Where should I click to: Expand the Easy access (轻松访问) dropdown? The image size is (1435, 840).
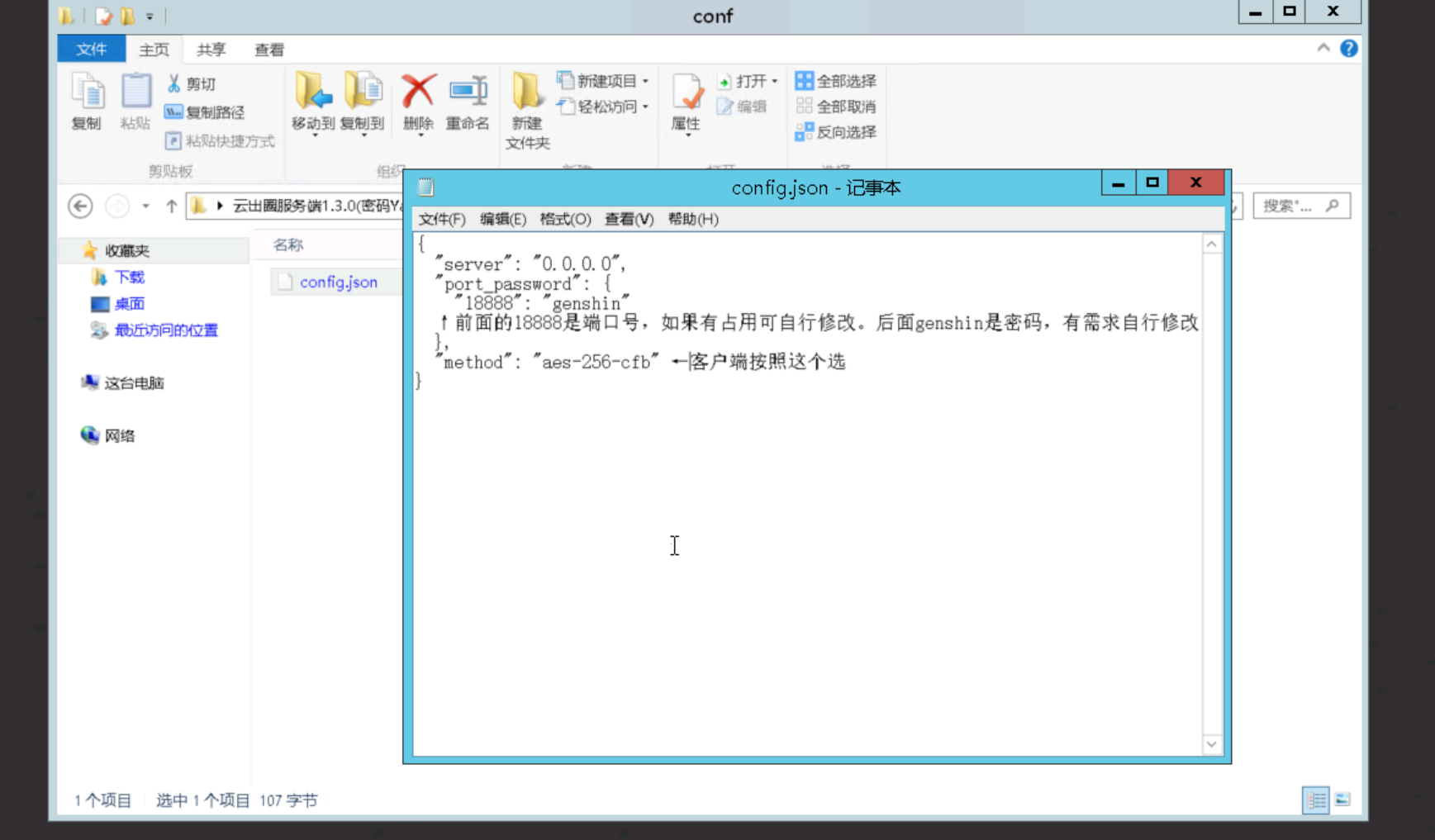604,107
